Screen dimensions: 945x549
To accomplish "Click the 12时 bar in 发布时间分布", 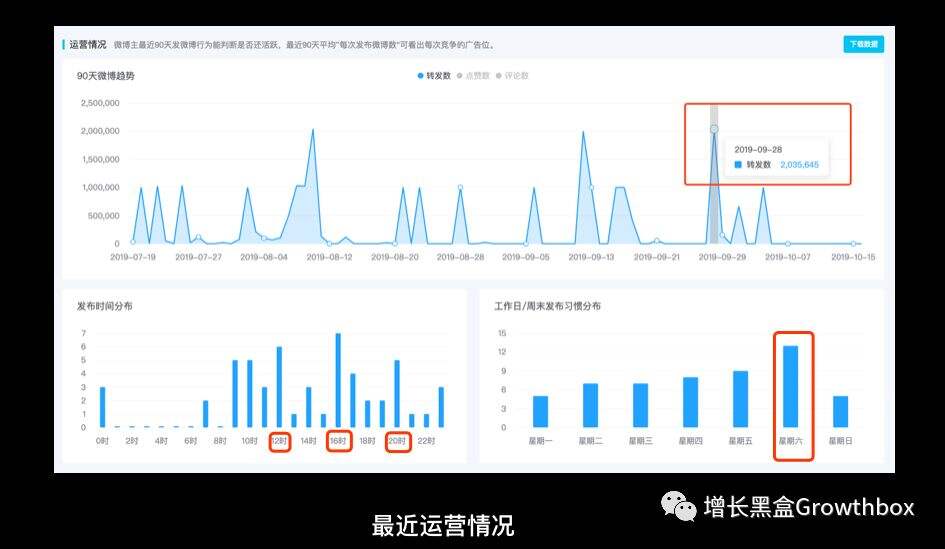I will coord(279,387).
